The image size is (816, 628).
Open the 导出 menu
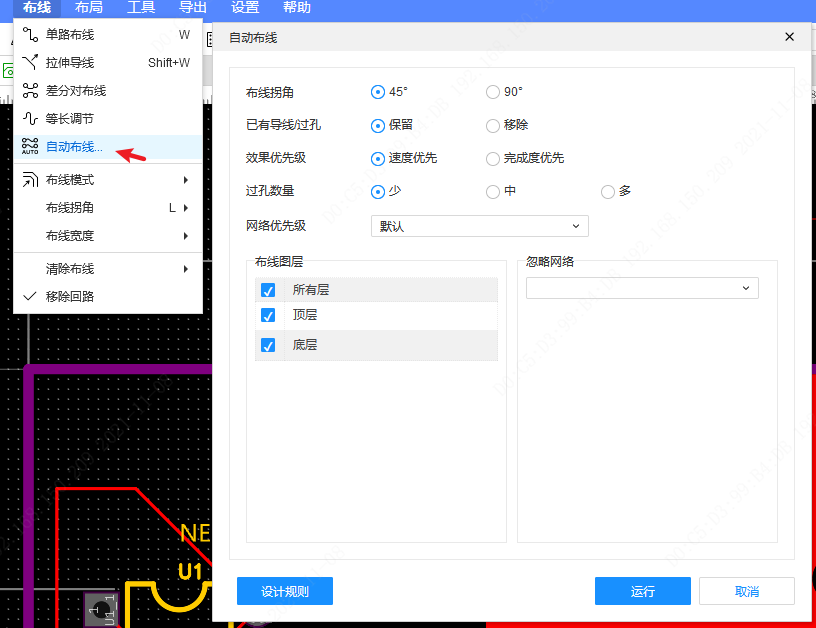tap(193, 8)
